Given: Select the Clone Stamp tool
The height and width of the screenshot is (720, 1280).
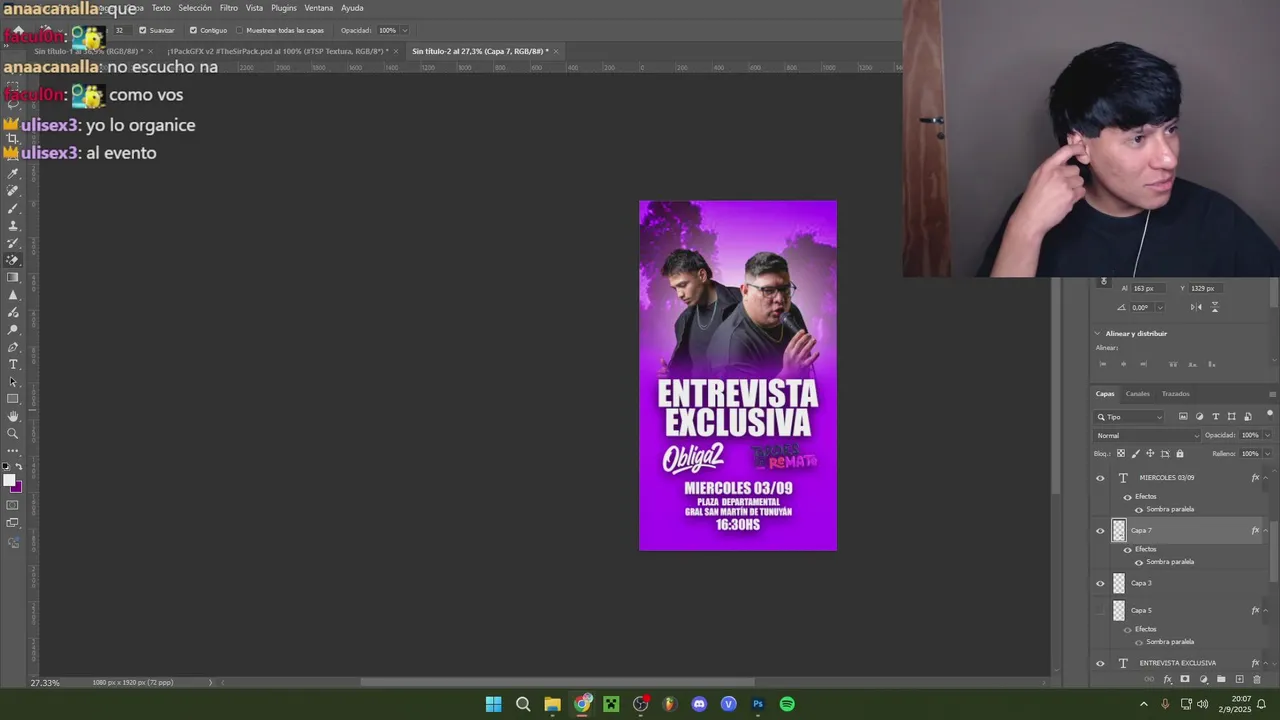Looking at the screenshot, I should 13,226.
